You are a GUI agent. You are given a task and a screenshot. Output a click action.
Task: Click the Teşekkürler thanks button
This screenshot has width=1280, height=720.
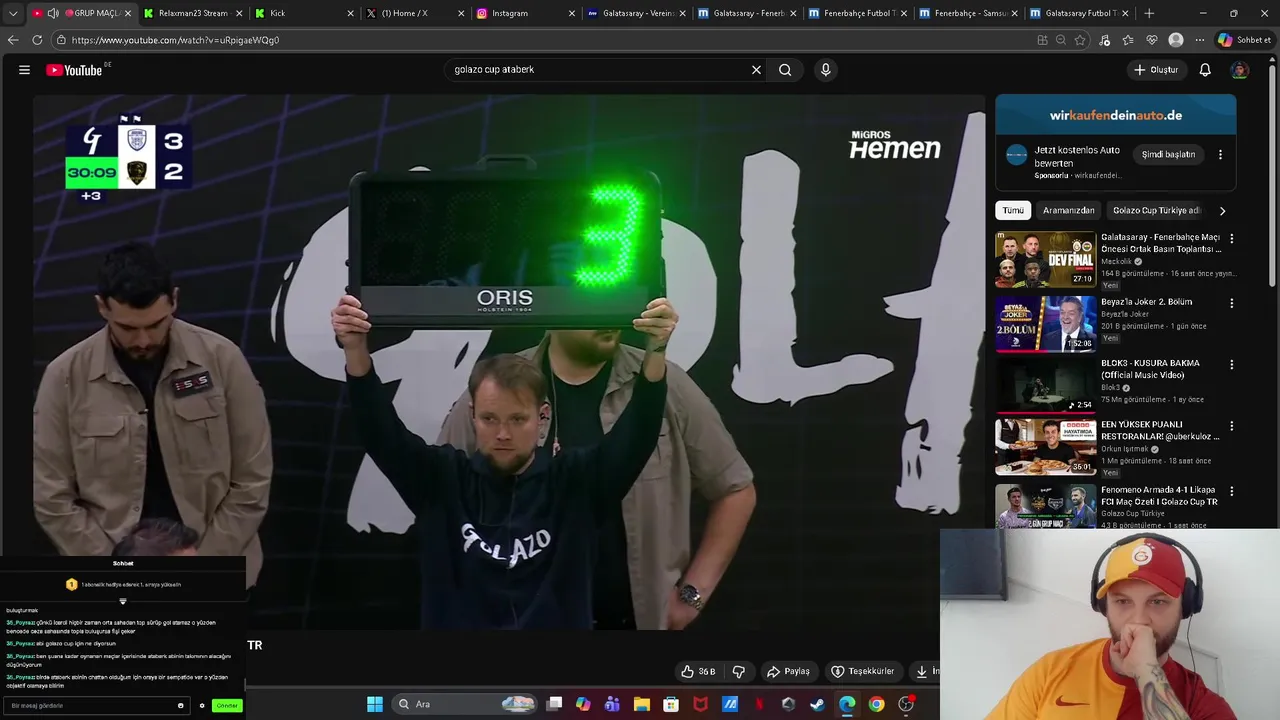[x=863, y=671]
